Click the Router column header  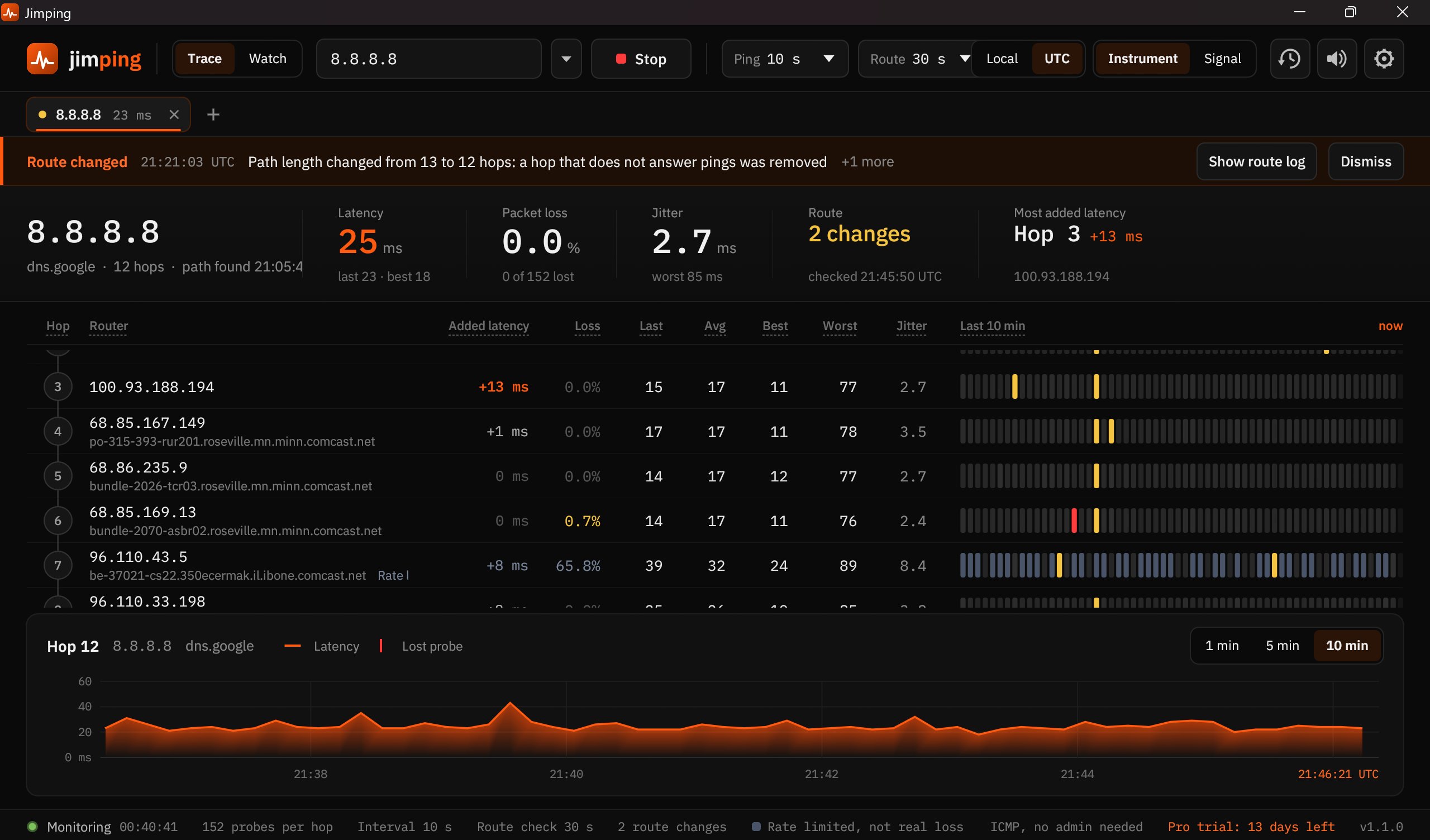tap(108, 326)
